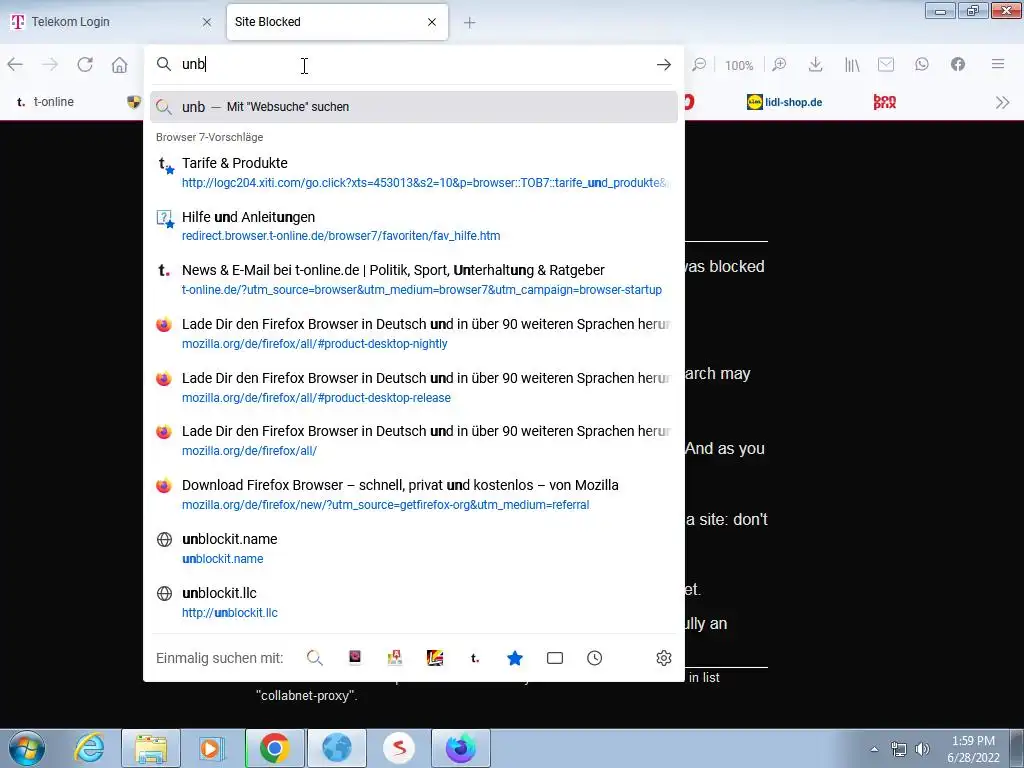This screenshot has height=768, width=1024.
Task: Open the library bookshelf icon
Action: tap(852, 64)
